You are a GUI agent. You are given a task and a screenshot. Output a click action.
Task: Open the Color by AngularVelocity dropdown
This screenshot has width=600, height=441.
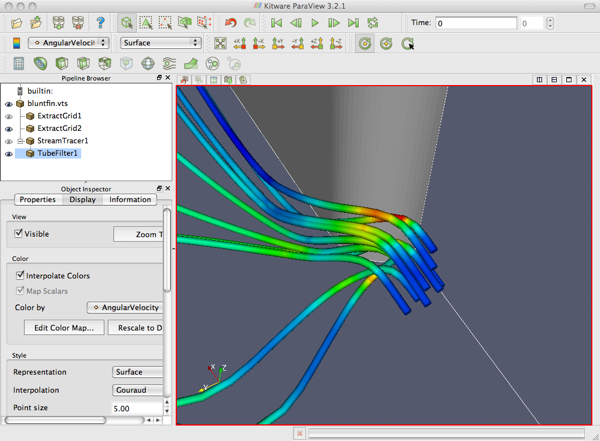coord(125,307)
